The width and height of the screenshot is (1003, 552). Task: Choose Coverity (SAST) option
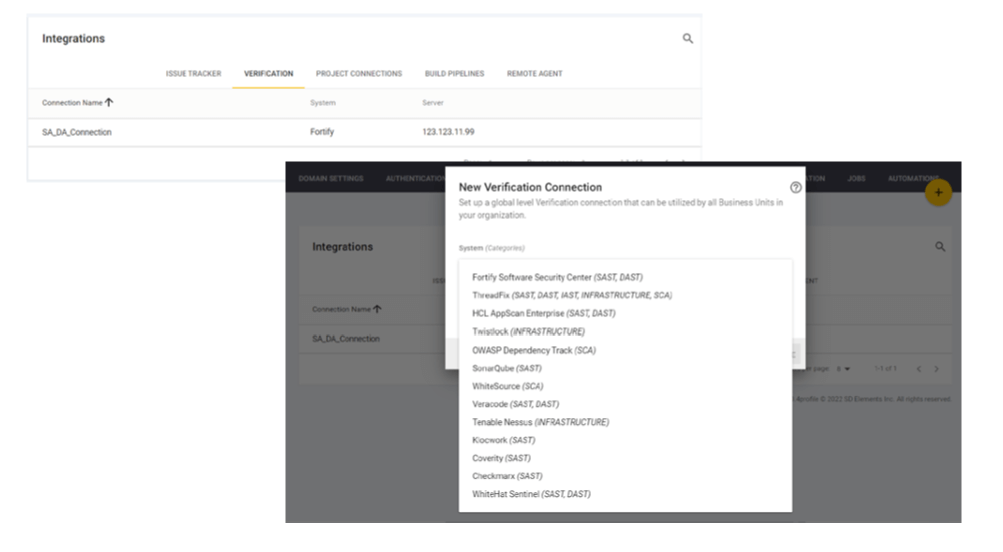pyautogui.click(x=502, y=457)
